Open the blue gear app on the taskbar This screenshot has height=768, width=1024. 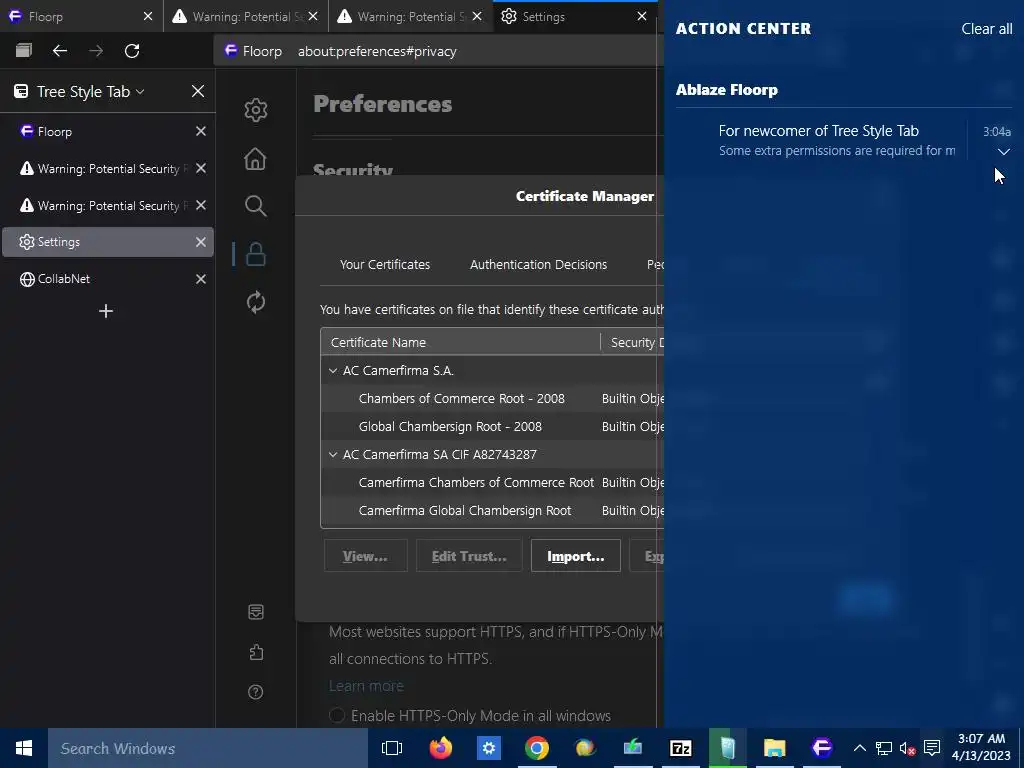coord(488,748)
